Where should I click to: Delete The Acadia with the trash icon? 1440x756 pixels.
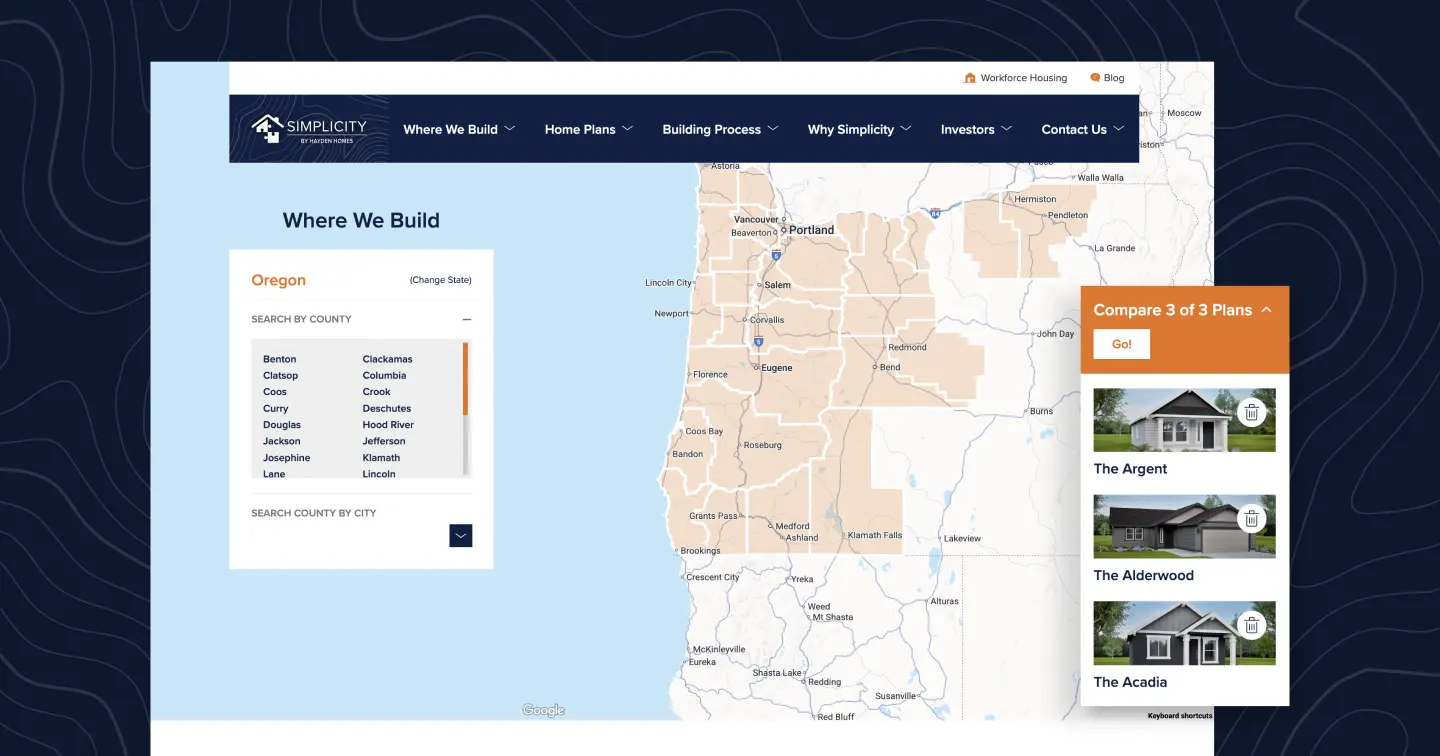1252,626
